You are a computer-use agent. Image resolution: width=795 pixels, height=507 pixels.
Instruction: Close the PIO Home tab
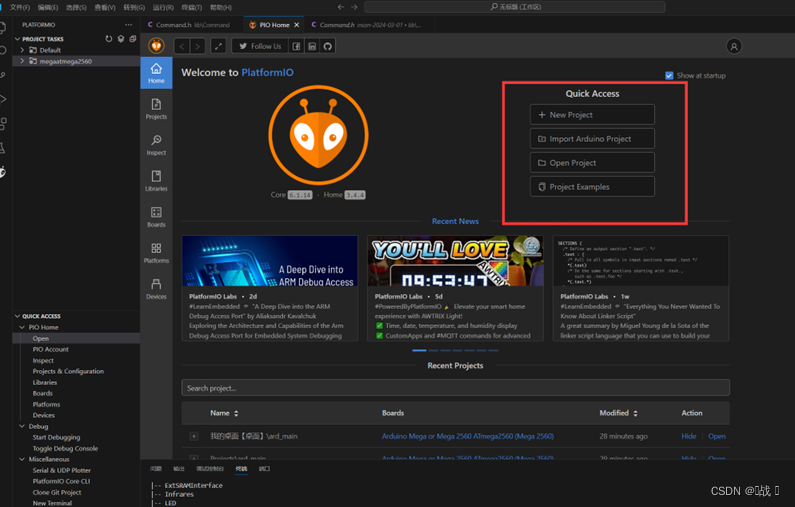[x=297, y=25]
